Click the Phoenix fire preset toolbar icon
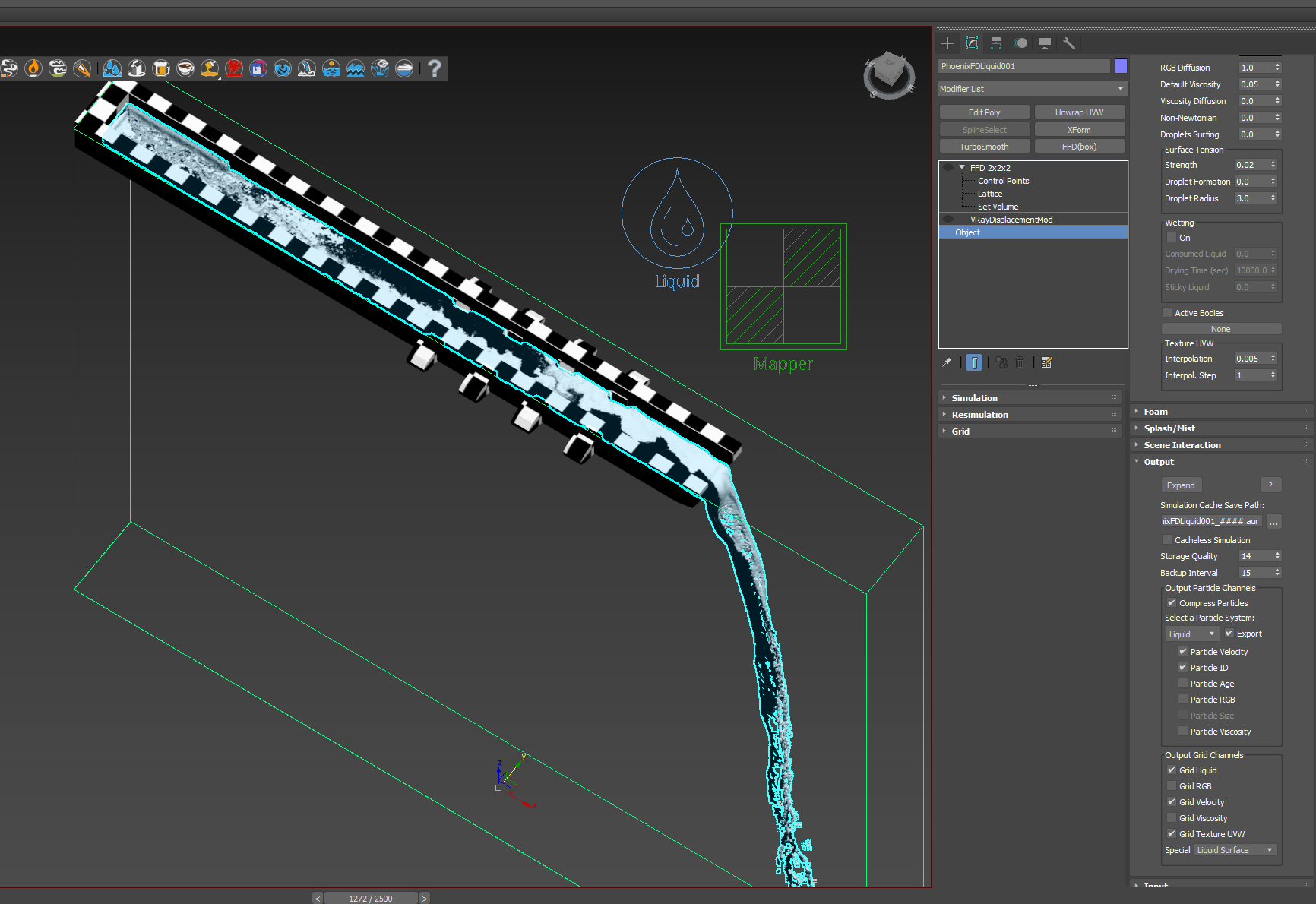1316x904 pixels. pyautogui.click(x=33, y=68)
